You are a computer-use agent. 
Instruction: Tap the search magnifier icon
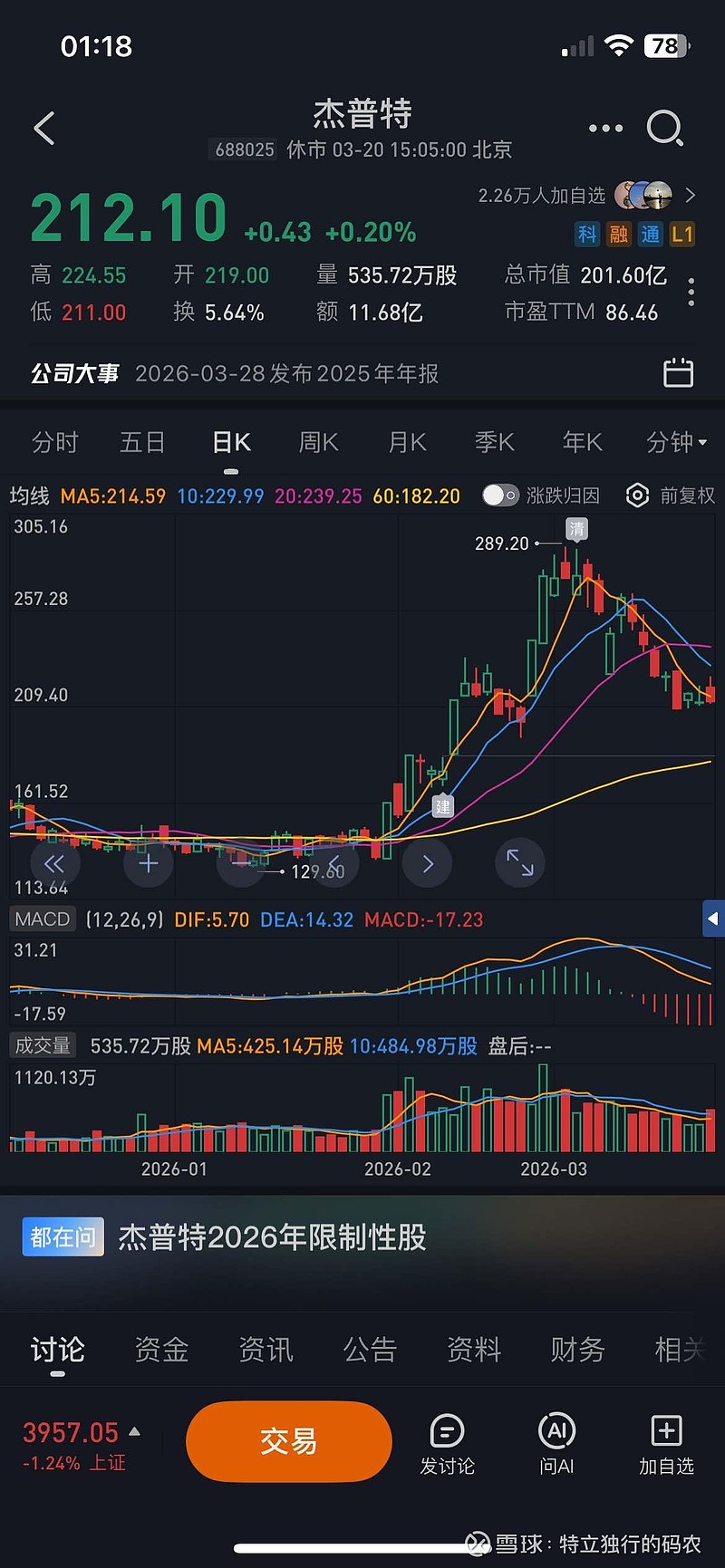pos(664,129)
